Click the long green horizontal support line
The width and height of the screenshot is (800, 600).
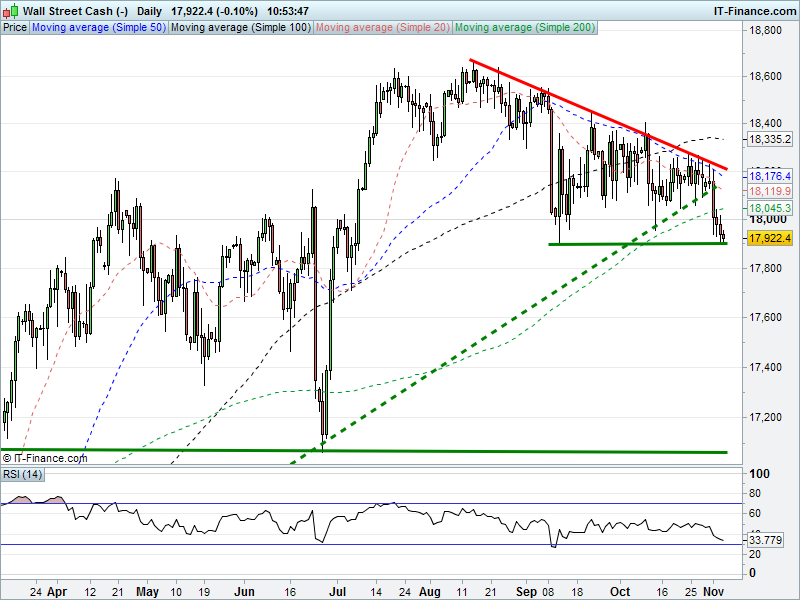click(363, 451)
